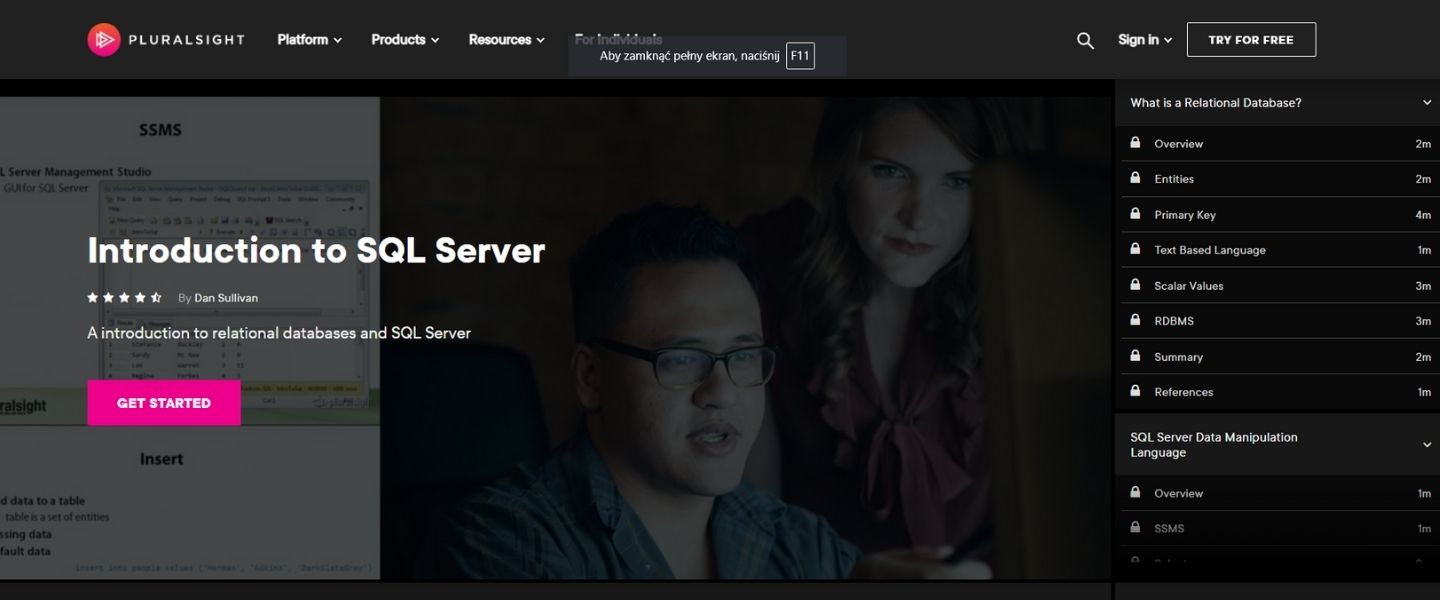Click the PLURALSIGHT wordmark text
1440x600 pixels.
coord(186,40)
